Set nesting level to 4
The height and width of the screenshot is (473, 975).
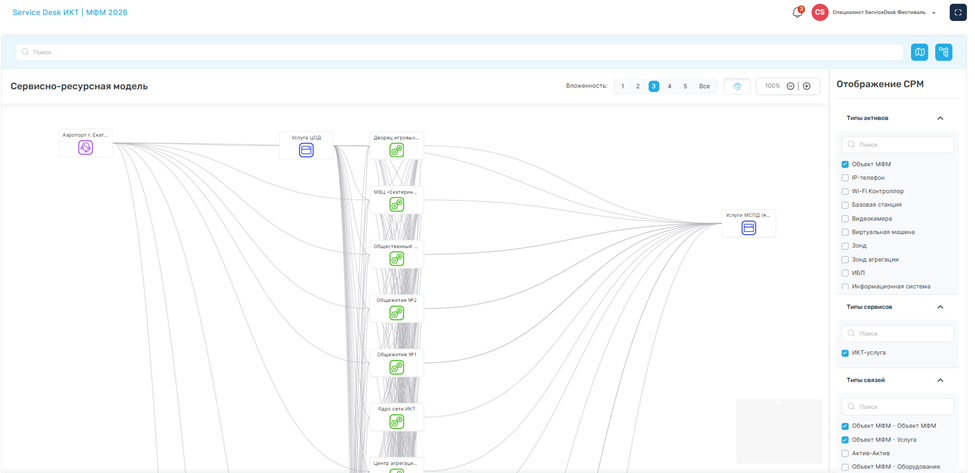pos(669,86)
